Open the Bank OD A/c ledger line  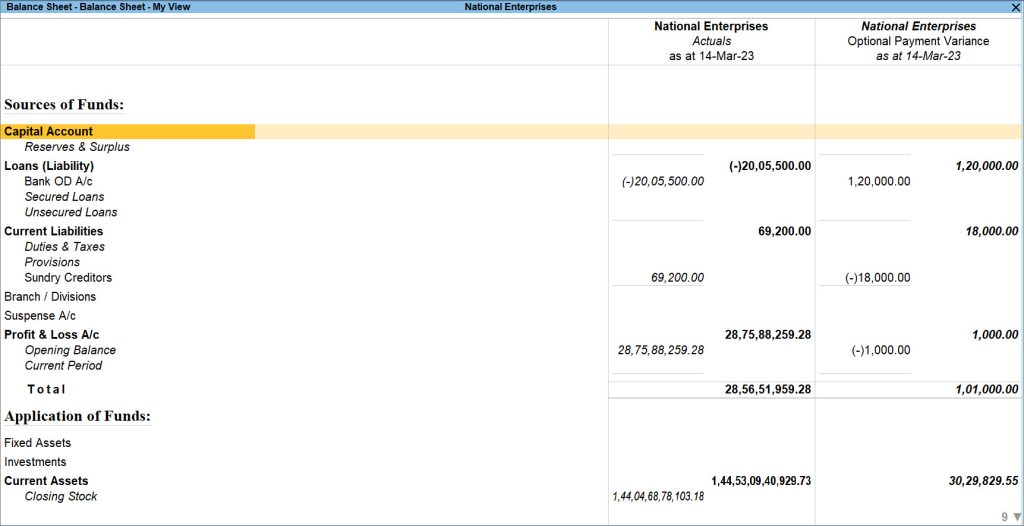tap(58, 181)
